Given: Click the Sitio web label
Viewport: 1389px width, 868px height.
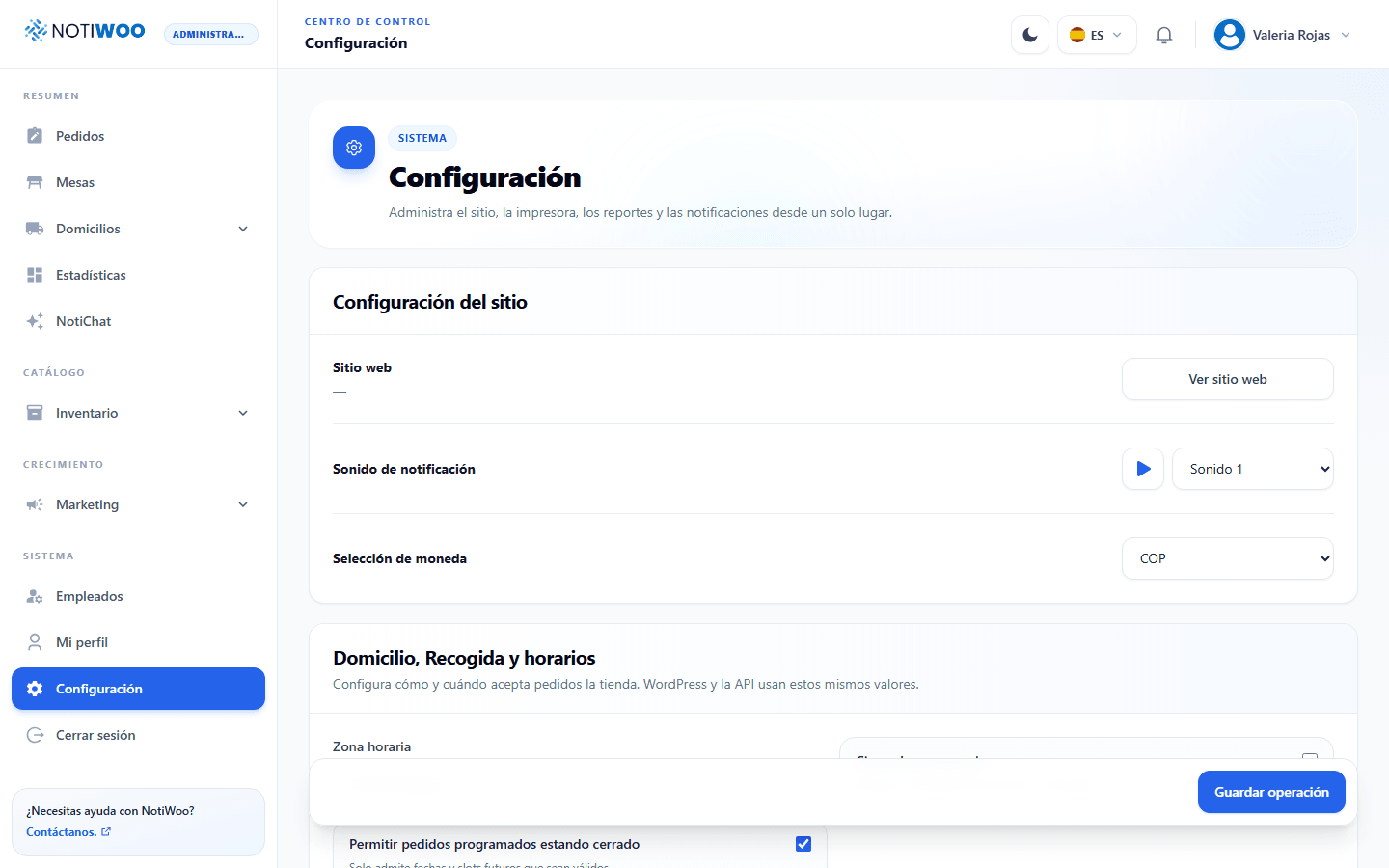Looking at the screenshot, I should (362, 367).
